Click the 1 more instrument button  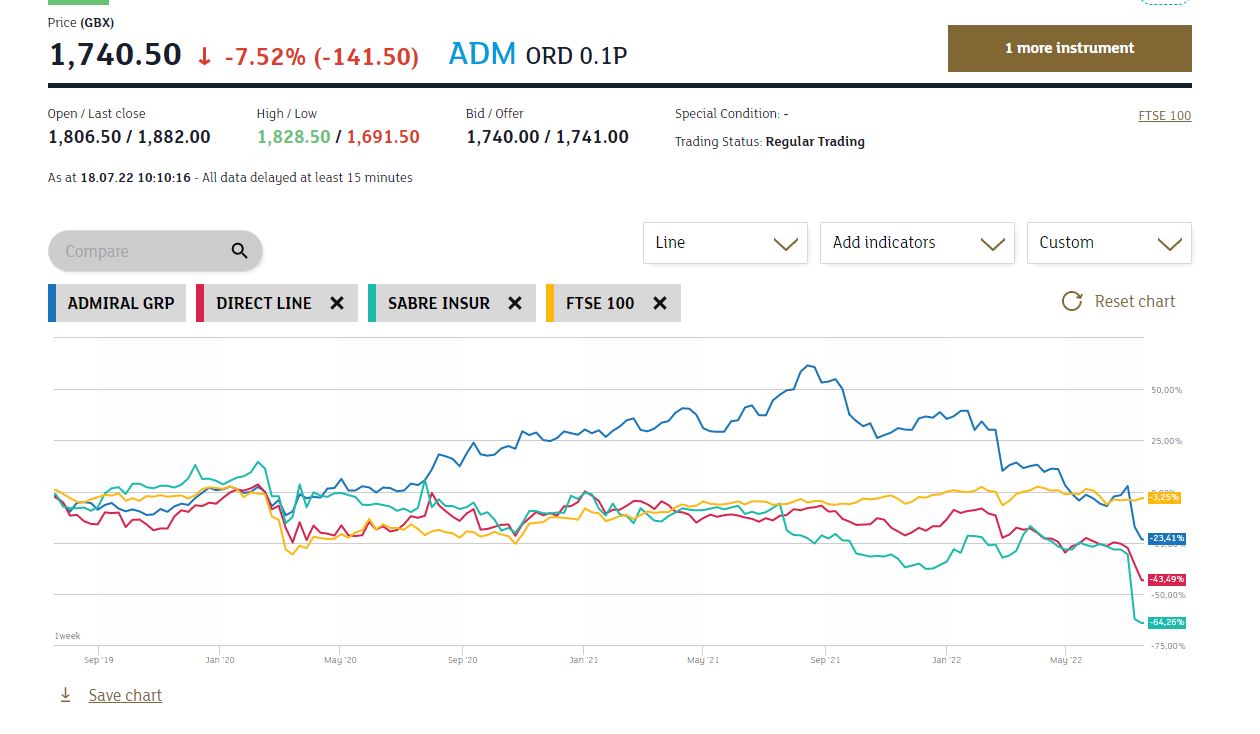[1069, 48]
